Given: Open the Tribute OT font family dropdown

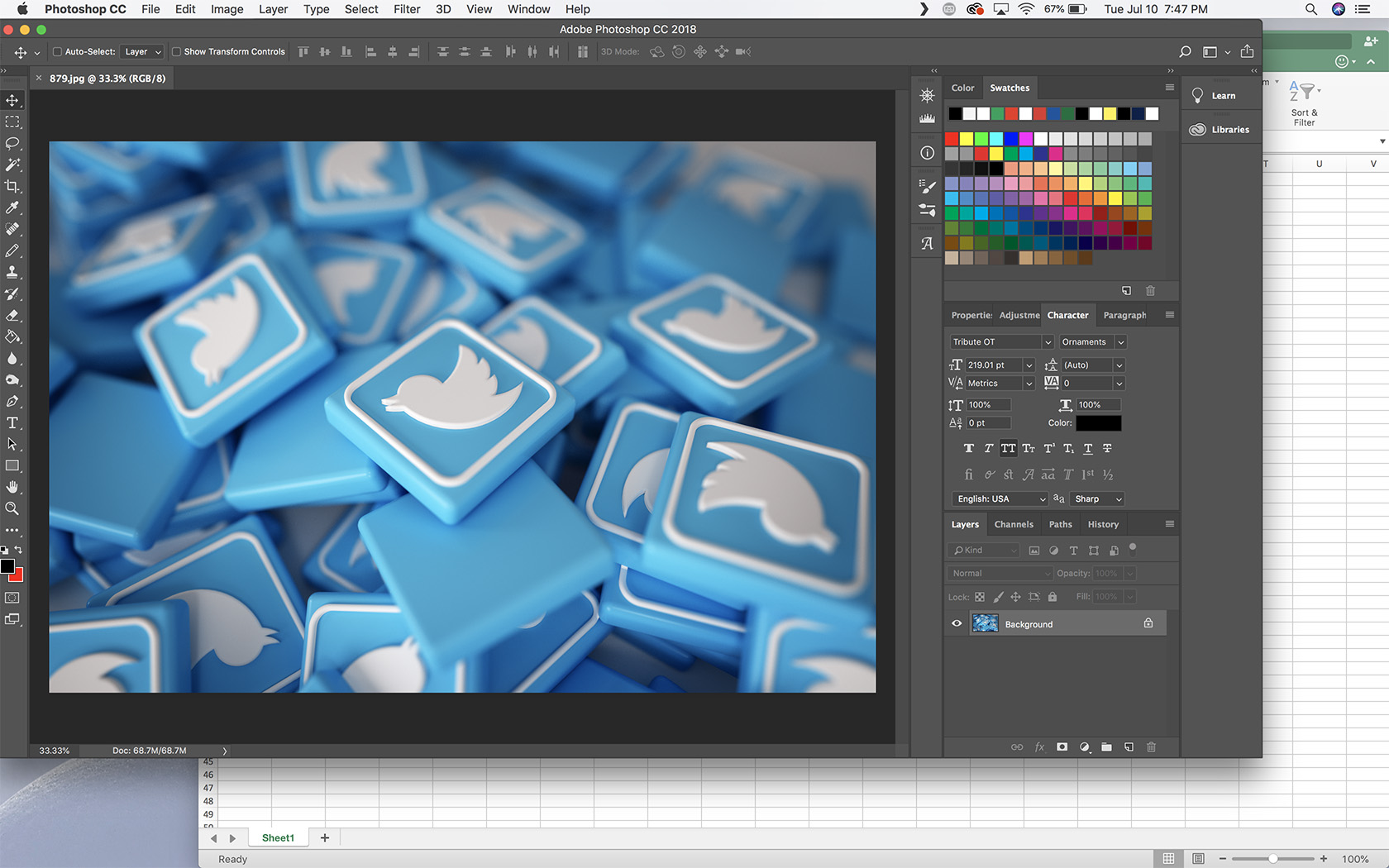Looking at the screenshot, I should pos(1000,342).
